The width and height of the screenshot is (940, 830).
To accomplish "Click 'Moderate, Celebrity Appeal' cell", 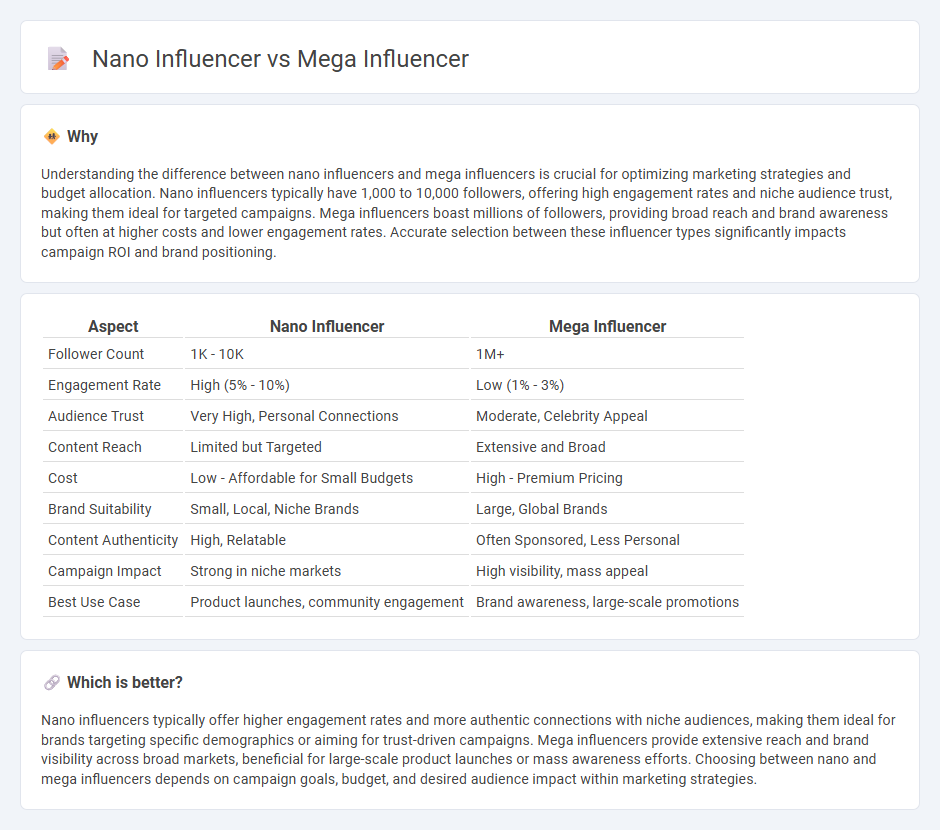I will [x=562, y=416].
